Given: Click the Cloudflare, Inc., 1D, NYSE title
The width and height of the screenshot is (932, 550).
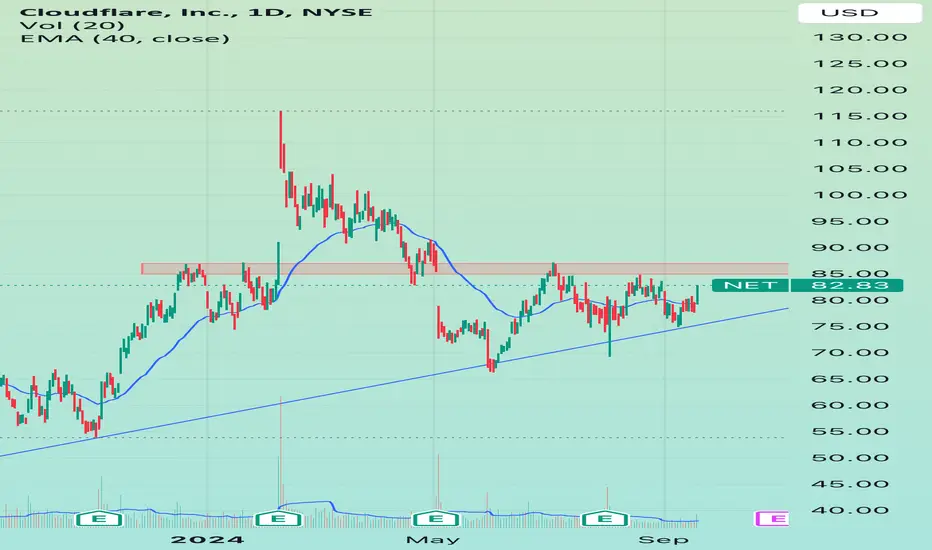Looking at the screenshot, I should click(196, 12).
